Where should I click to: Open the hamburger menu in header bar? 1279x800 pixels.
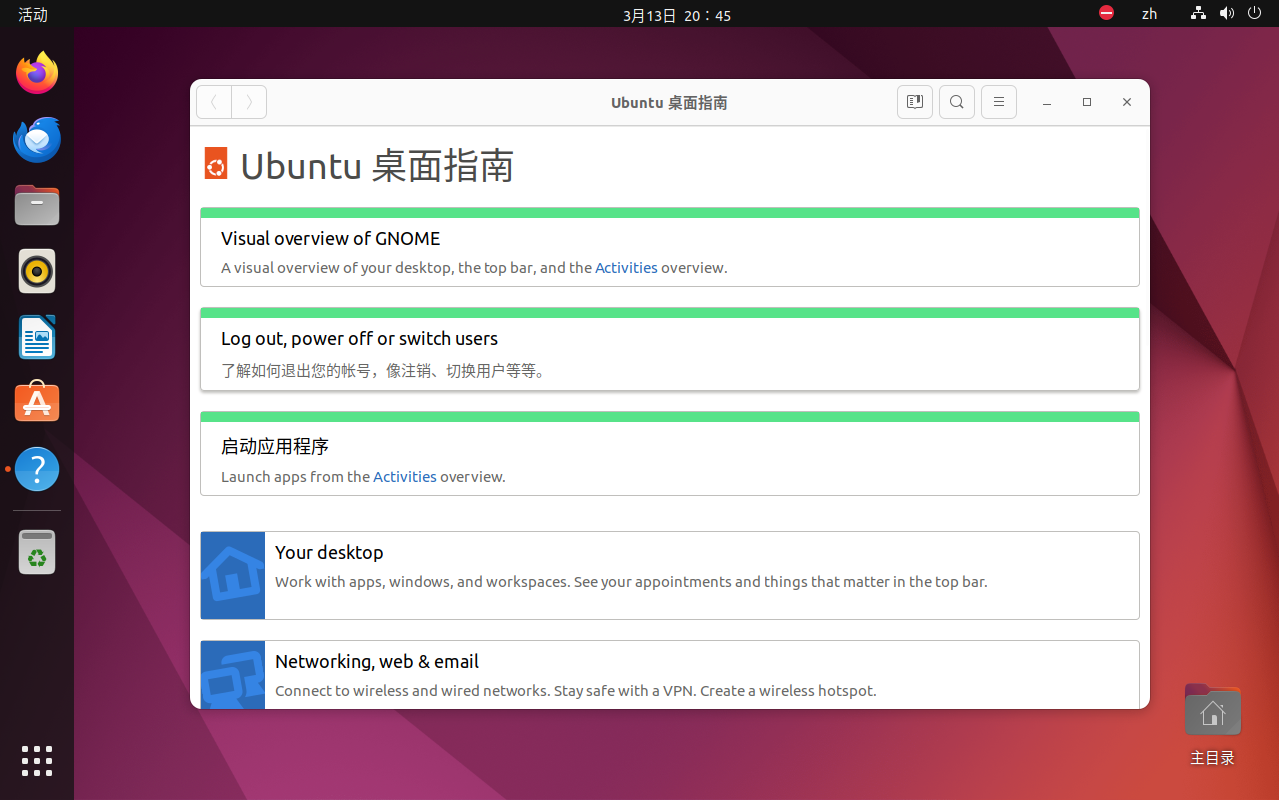pyautogui.click(x=999, y=102)
